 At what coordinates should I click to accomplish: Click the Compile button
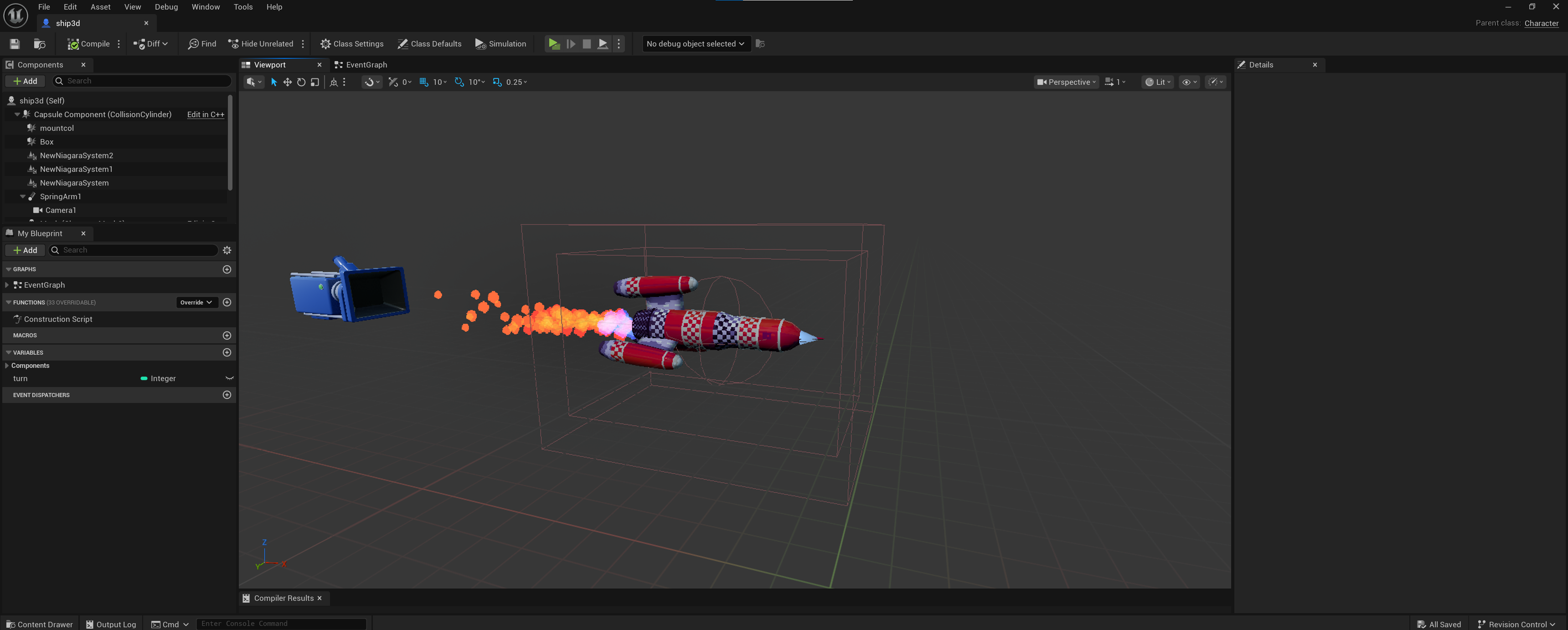tap(89, 44)
